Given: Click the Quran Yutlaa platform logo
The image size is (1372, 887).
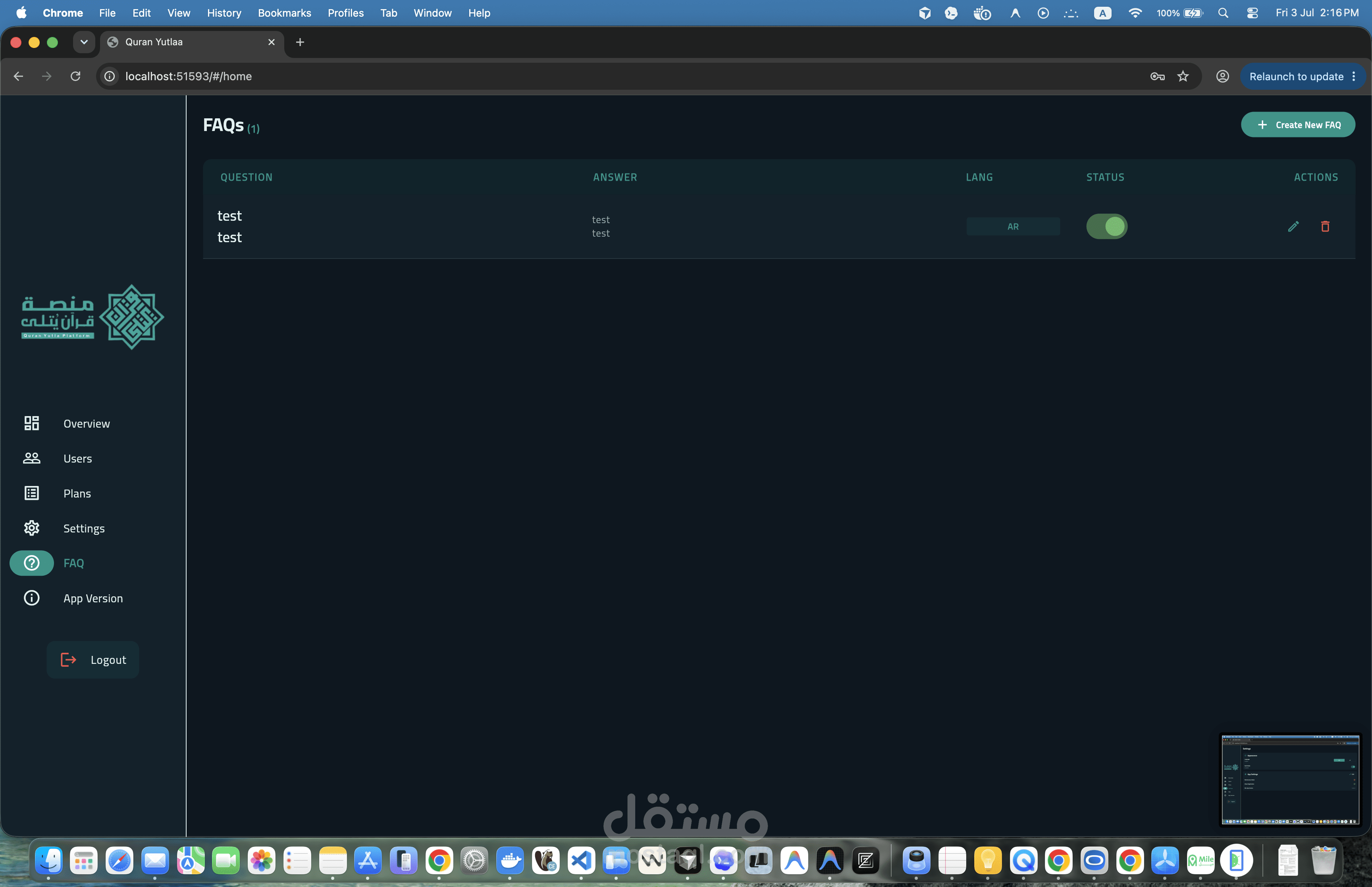Looking at the screenshot, I should (92, 317).
